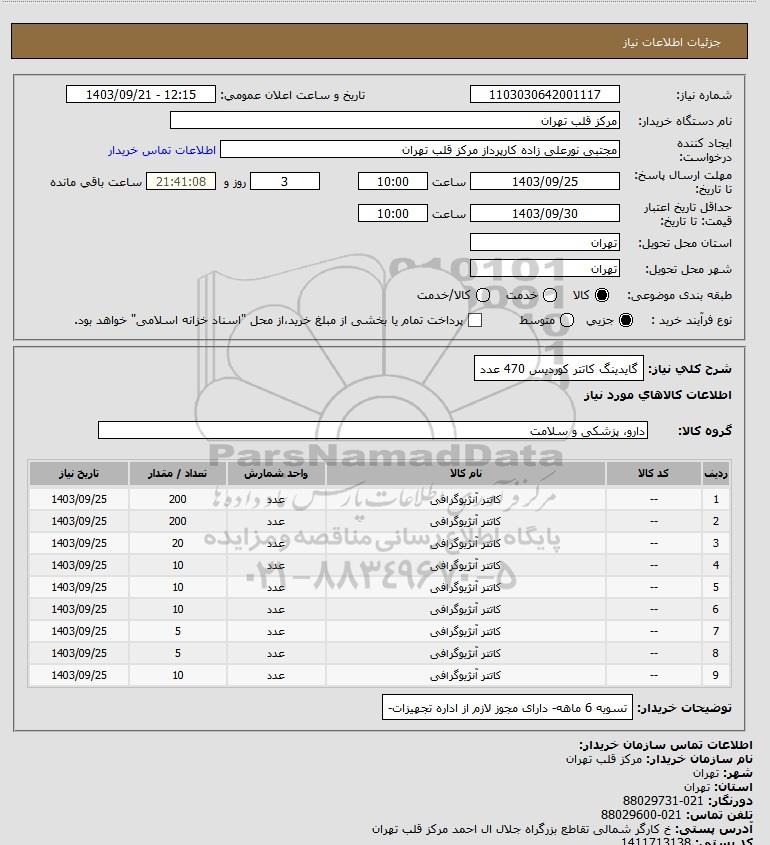Select the متوسط purchase type radio
The image size is (770, 845).
click(x=567, y=320)
